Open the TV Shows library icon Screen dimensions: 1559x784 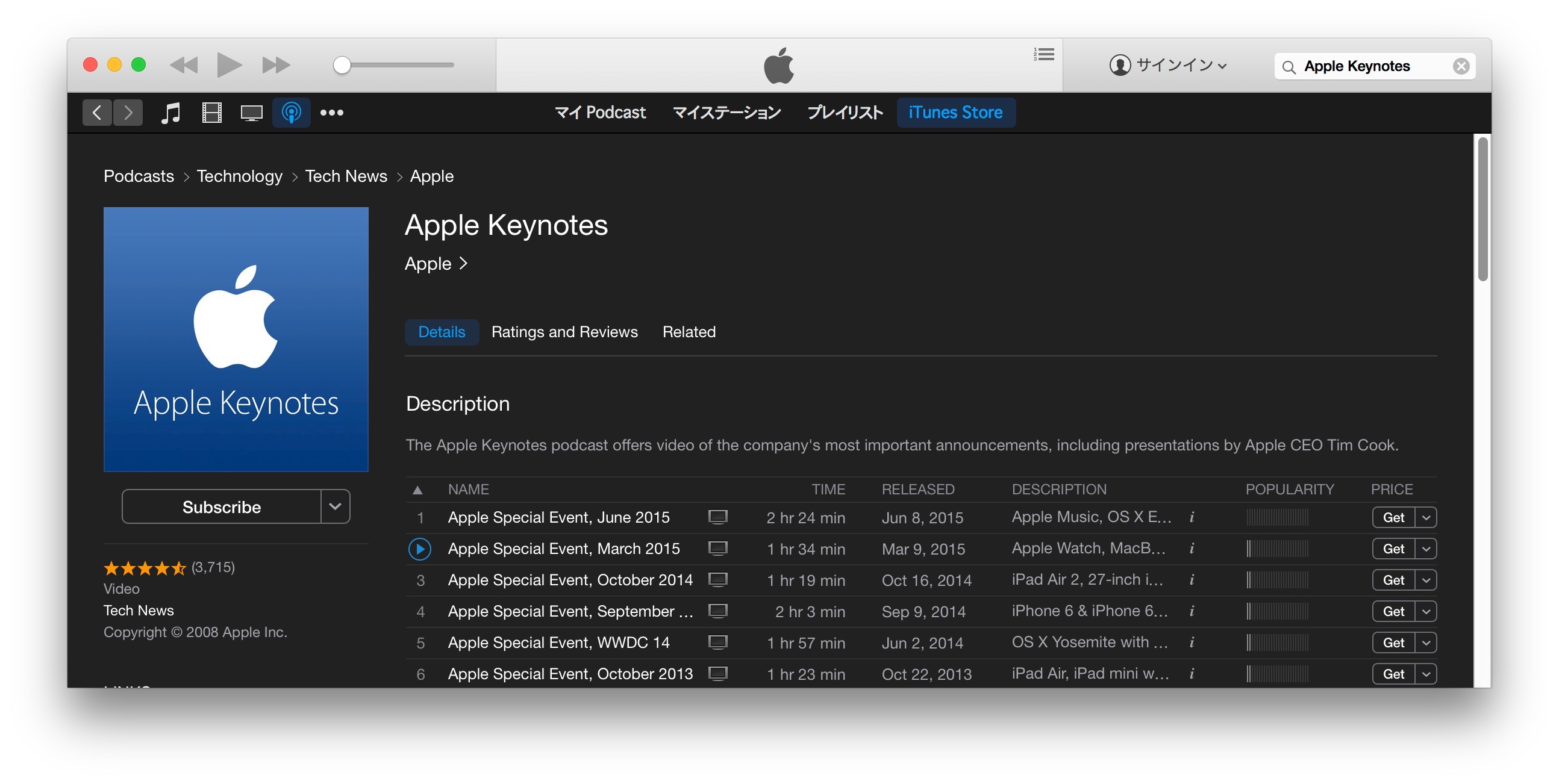[x=251, y=113]
